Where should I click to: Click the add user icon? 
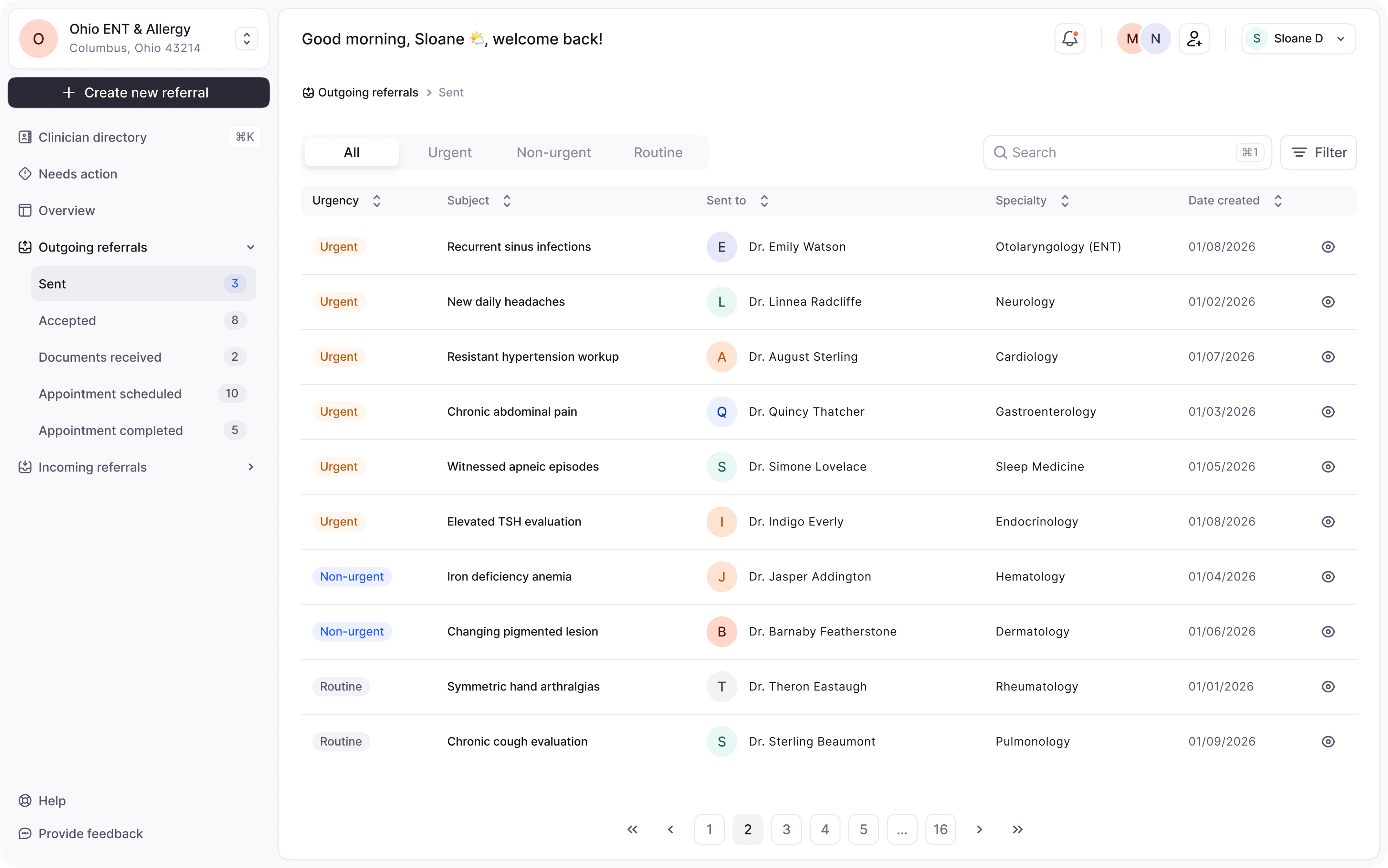(1194, 38)
